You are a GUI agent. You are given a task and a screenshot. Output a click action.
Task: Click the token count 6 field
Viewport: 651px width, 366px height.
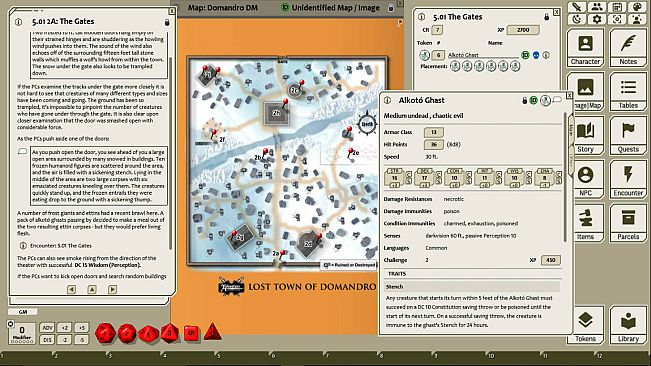click(438, 55)
